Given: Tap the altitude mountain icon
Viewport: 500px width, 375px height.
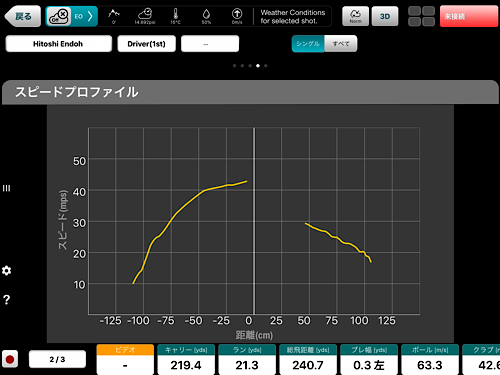Looking at the screenshot, I should point(114,15).
